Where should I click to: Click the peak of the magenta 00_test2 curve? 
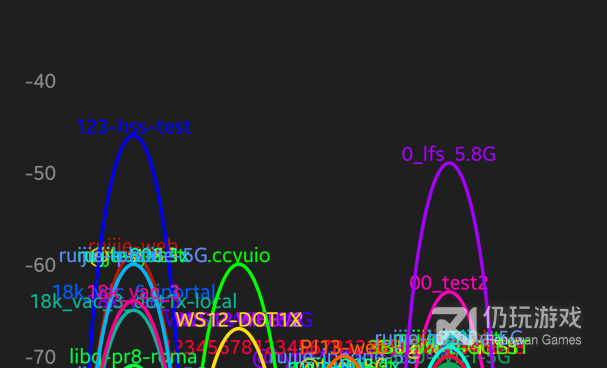point(449,292)
